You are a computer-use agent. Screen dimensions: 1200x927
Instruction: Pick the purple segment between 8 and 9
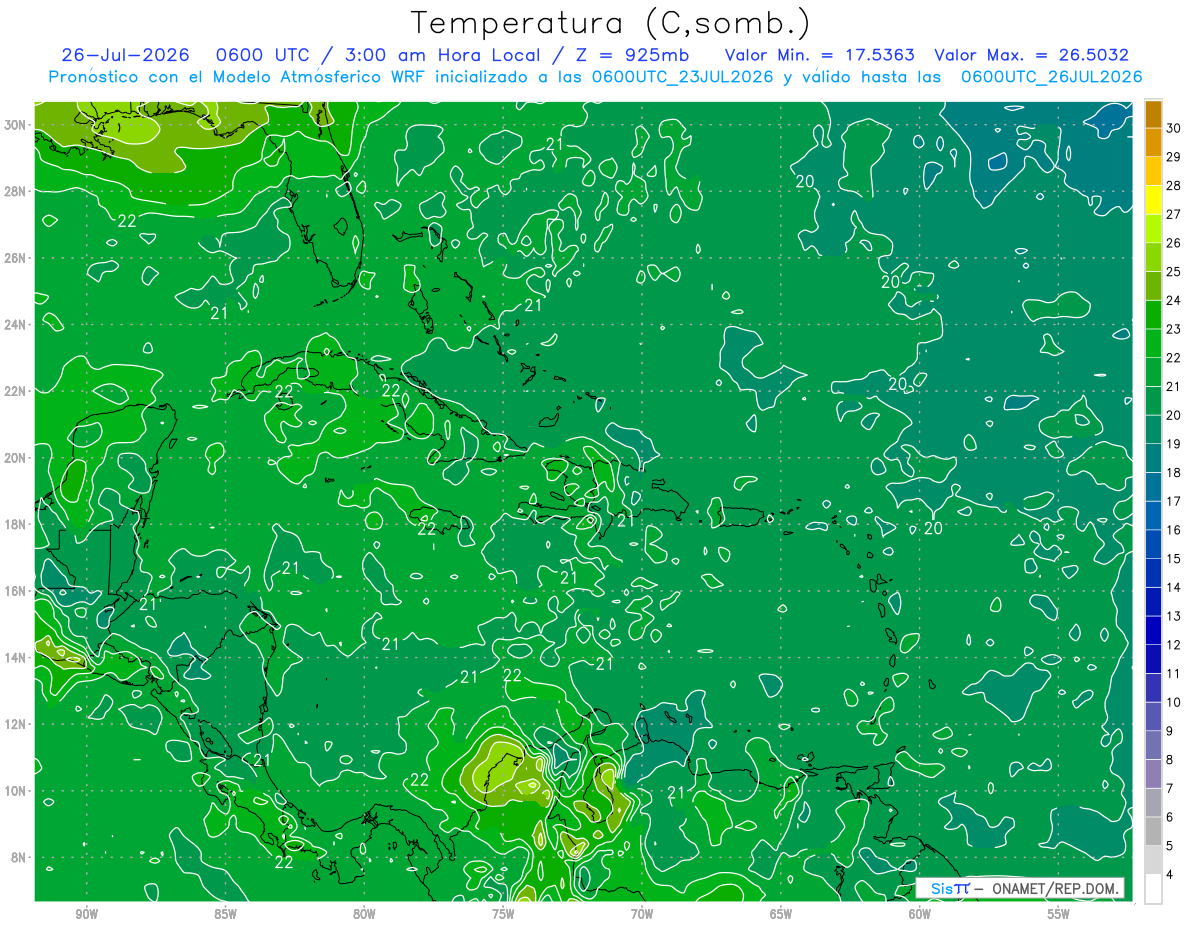(x=1153, y=746)
